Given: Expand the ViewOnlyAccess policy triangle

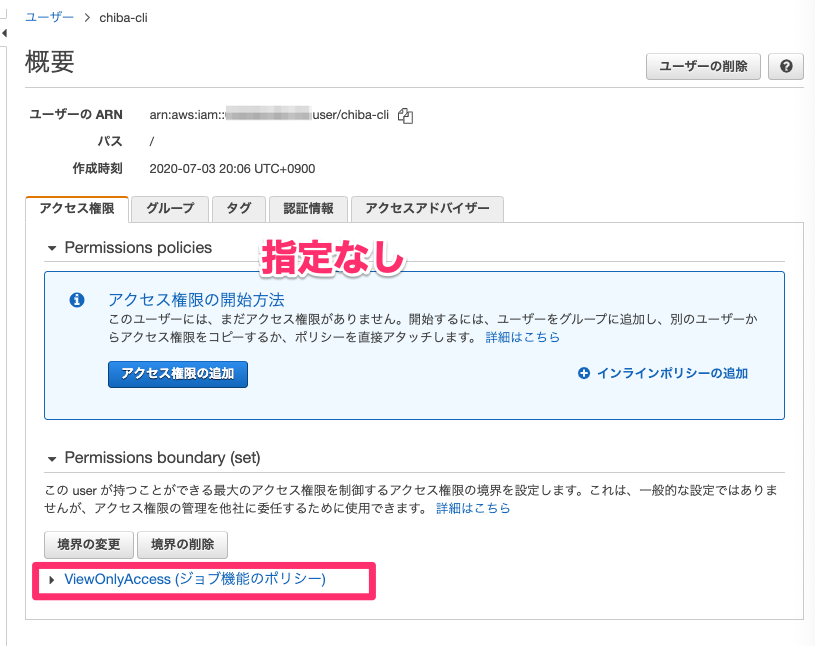Looking at the screenshot, I should tap(51, 580).
